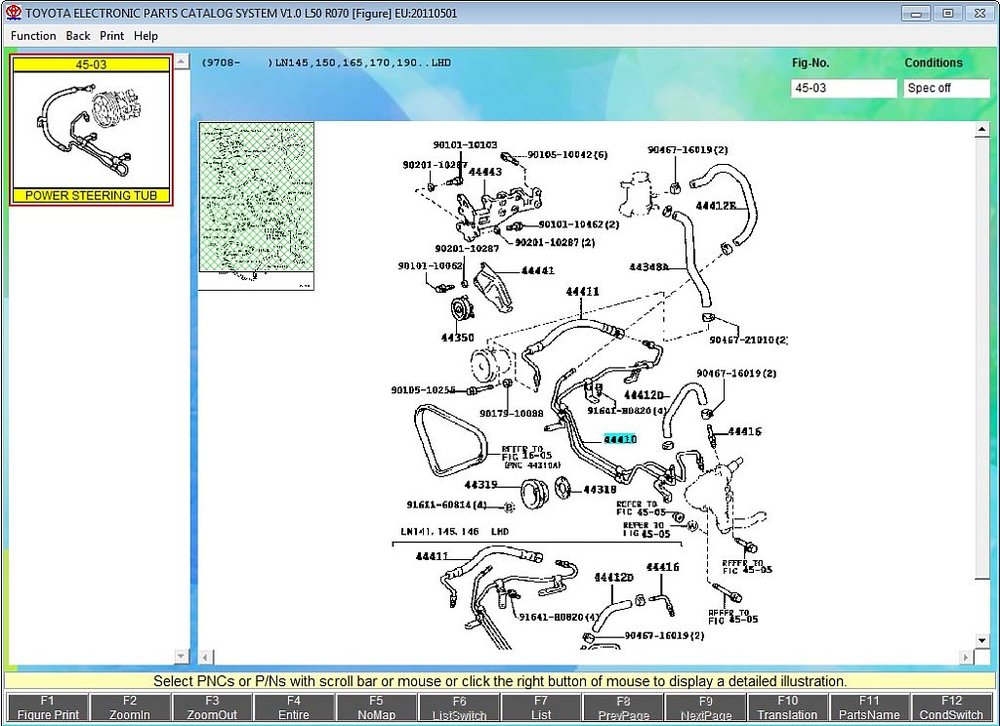Click the Back menu item

[x=78, y=36]
